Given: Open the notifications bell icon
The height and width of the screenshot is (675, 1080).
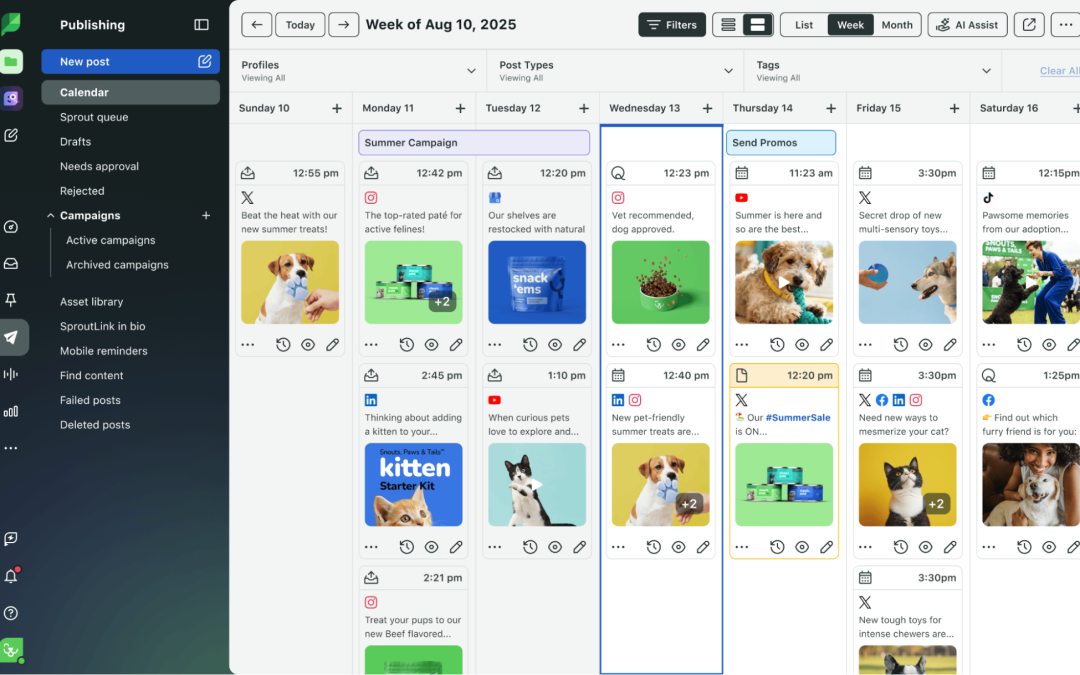Looking at the screenshot, I should [x=11, y=576].
